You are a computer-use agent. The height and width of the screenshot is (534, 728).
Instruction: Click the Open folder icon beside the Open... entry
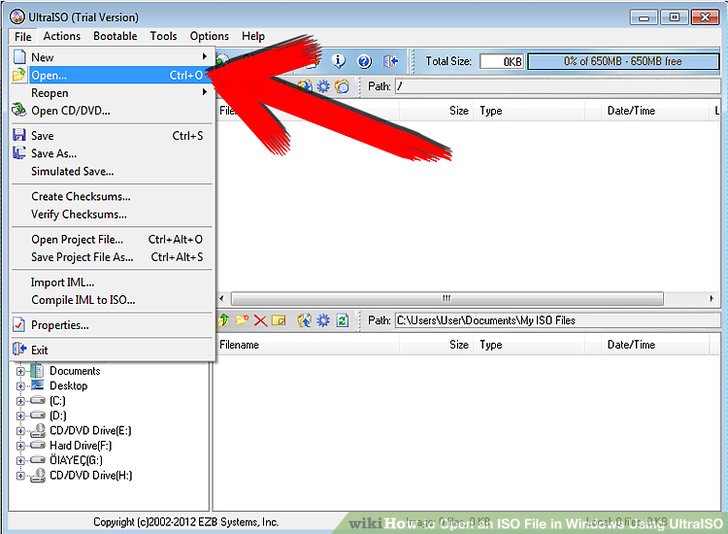(19, 75)
